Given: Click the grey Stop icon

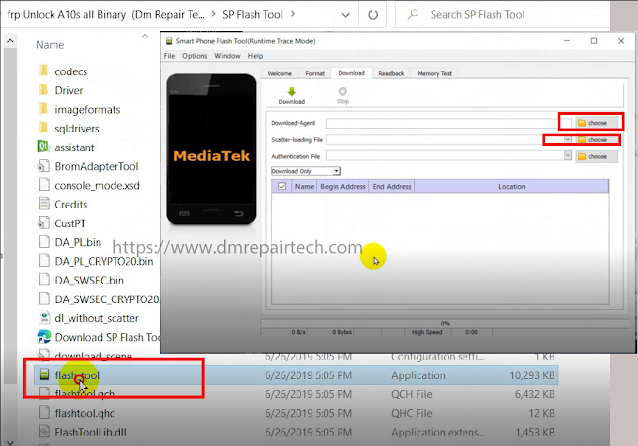Looking at the screenshot, I should 343,91.
